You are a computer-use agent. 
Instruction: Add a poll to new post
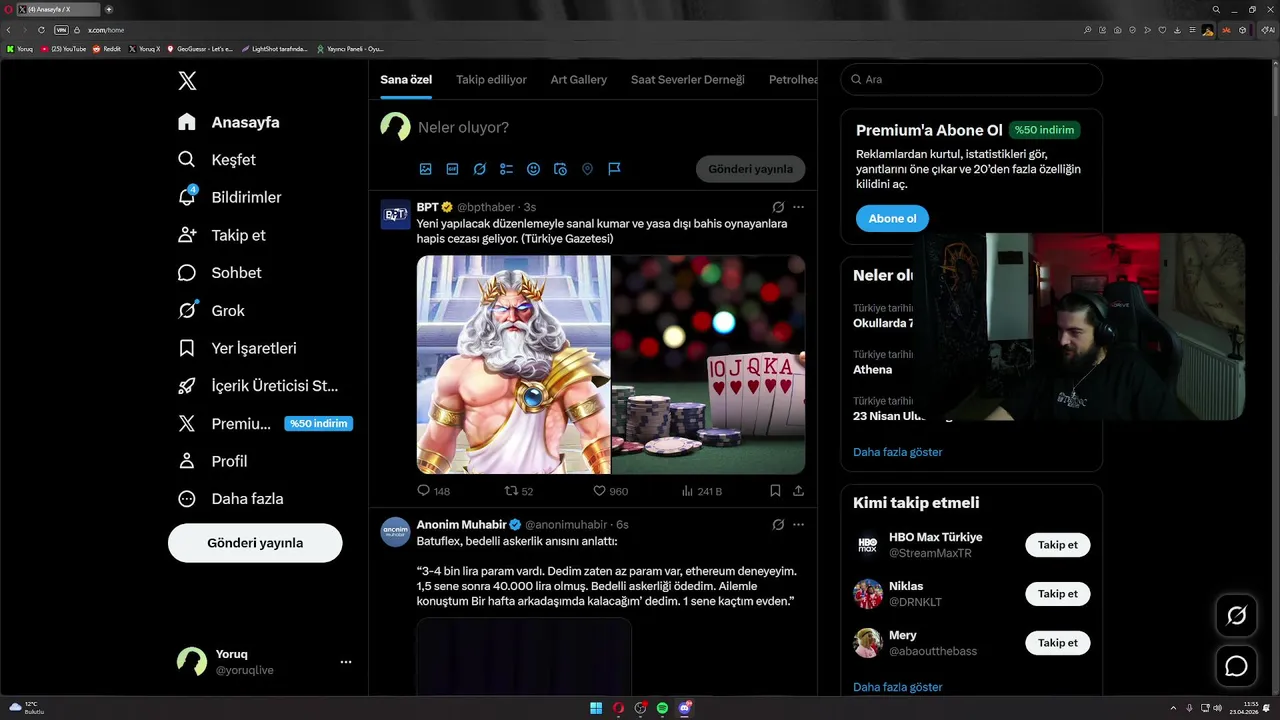506,169
